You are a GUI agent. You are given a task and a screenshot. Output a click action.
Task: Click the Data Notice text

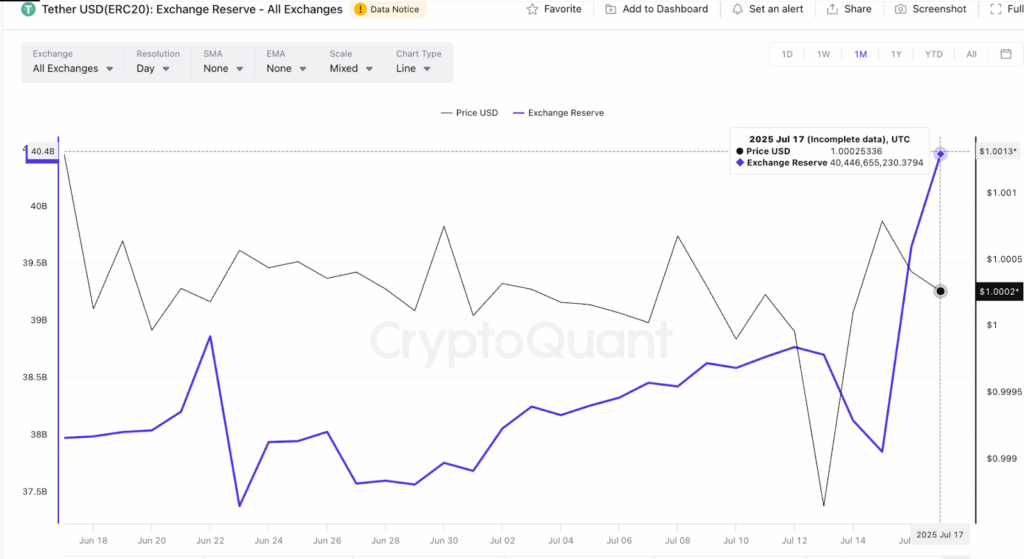[394, 9]
